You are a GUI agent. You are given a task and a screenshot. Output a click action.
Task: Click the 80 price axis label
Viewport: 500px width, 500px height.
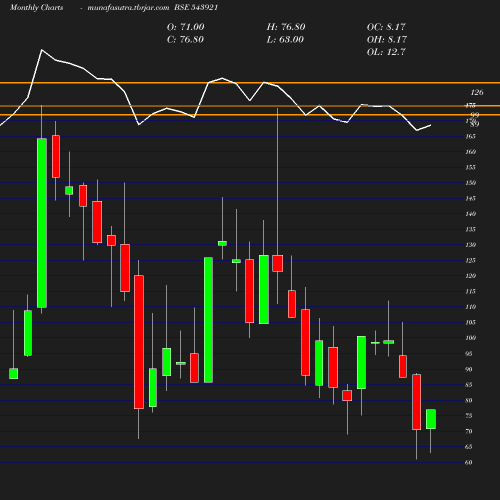pos(469,400)
